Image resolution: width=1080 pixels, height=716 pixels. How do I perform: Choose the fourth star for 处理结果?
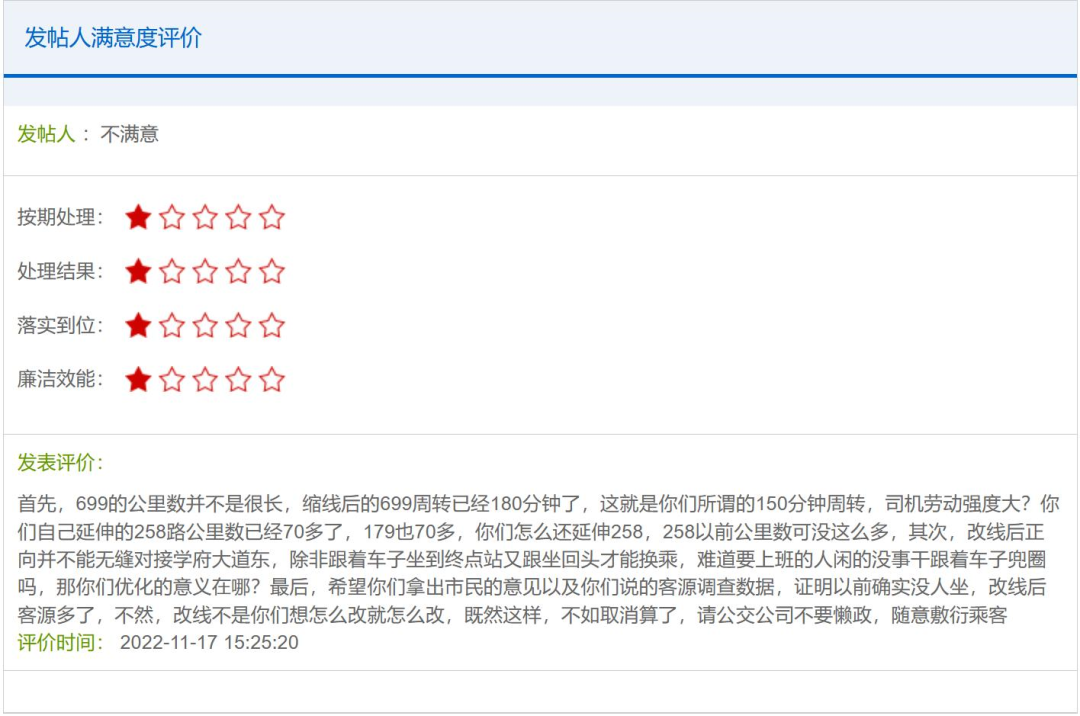238,272
